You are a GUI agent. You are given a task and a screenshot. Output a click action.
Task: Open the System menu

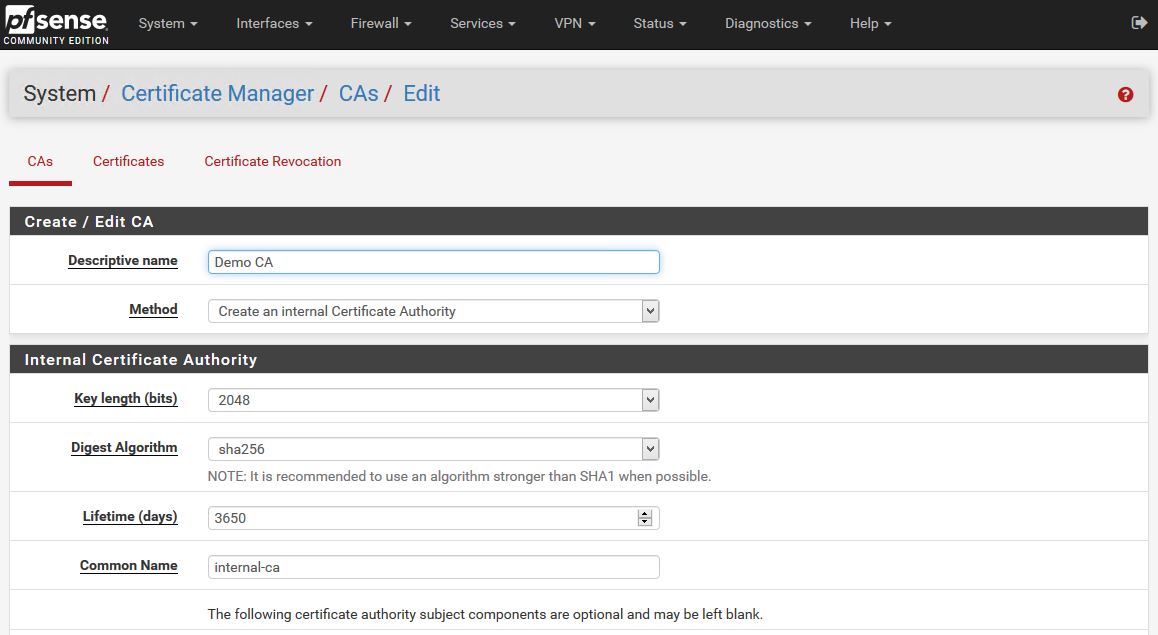click(x=166, y=23)
